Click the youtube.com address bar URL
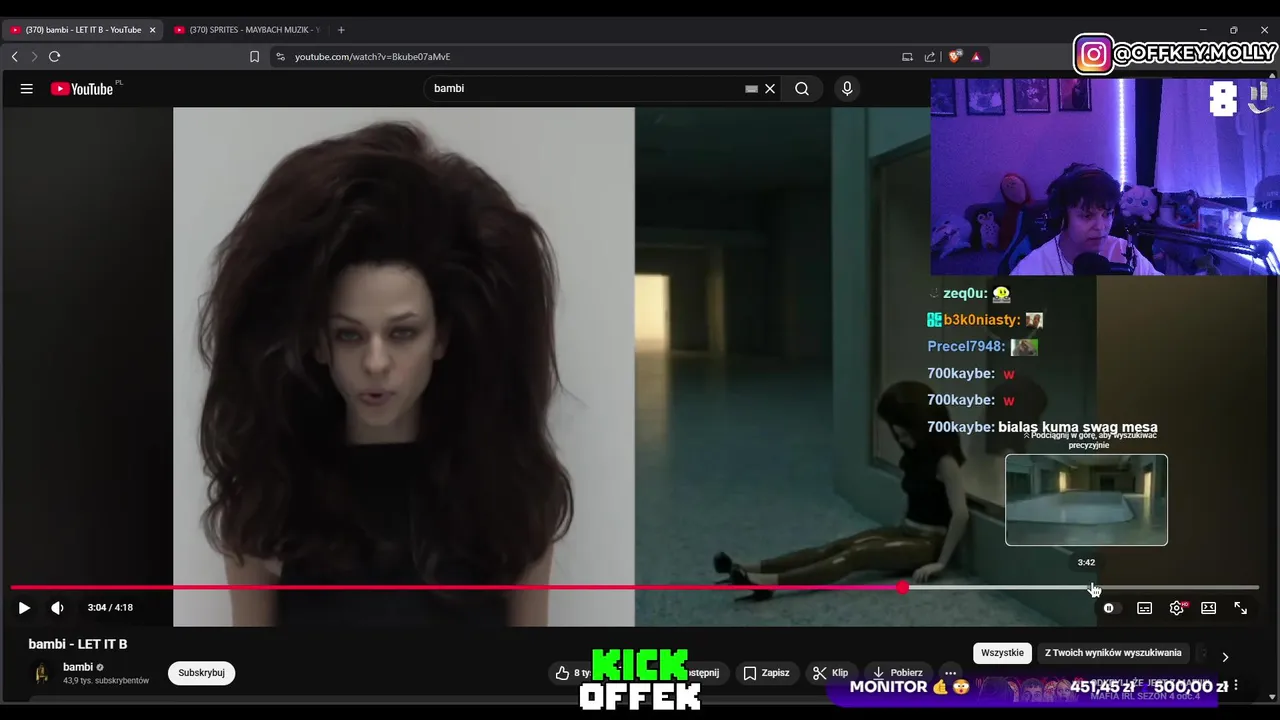This screenshot has height=720, width=1280. click(x=372, y=57)
